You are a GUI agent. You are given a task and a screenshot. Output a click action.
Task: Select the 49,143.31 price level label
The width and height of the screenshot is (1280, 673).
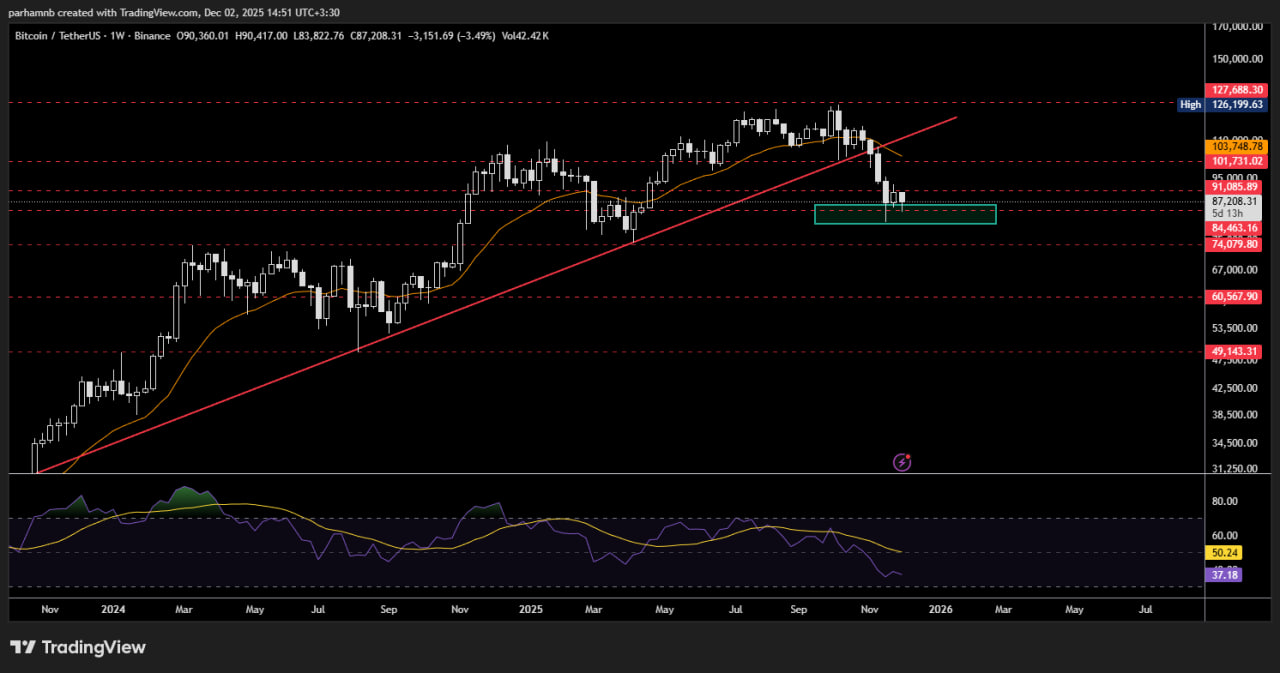[x=1235, y=352]
